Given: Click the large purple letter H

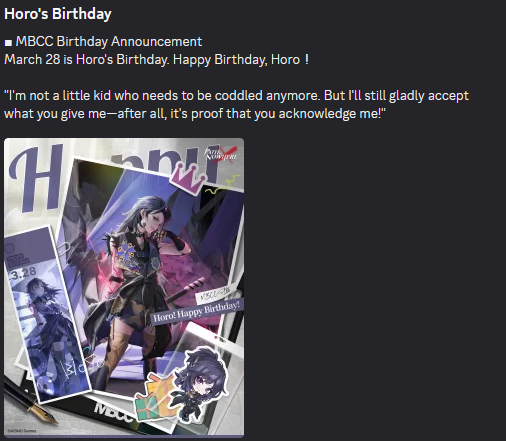Looking at the screenshot, I should tap(37, 178).
